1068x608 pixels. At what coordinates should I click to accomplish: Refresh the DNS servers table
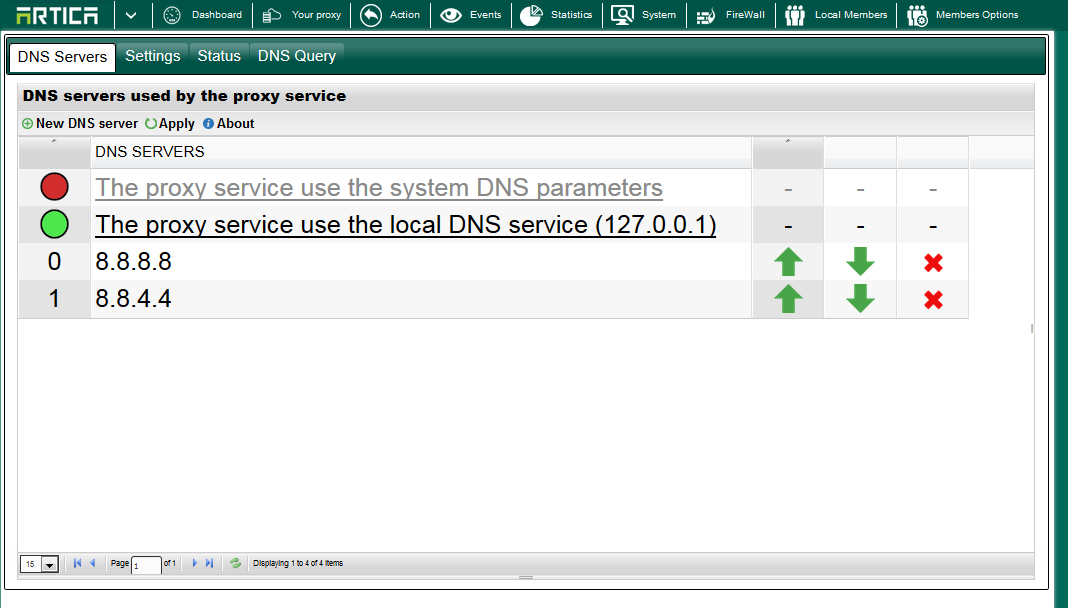tap(235, 563)
